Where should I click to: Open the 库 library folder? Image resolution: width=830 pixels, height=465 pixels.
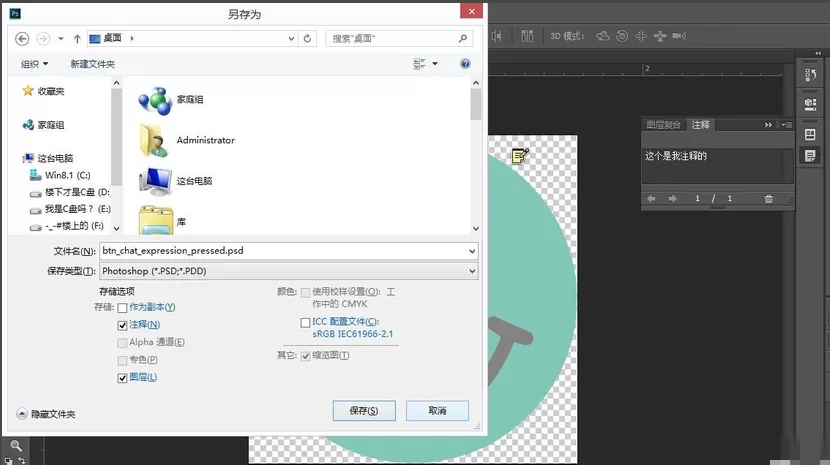[x=163, y=221]
